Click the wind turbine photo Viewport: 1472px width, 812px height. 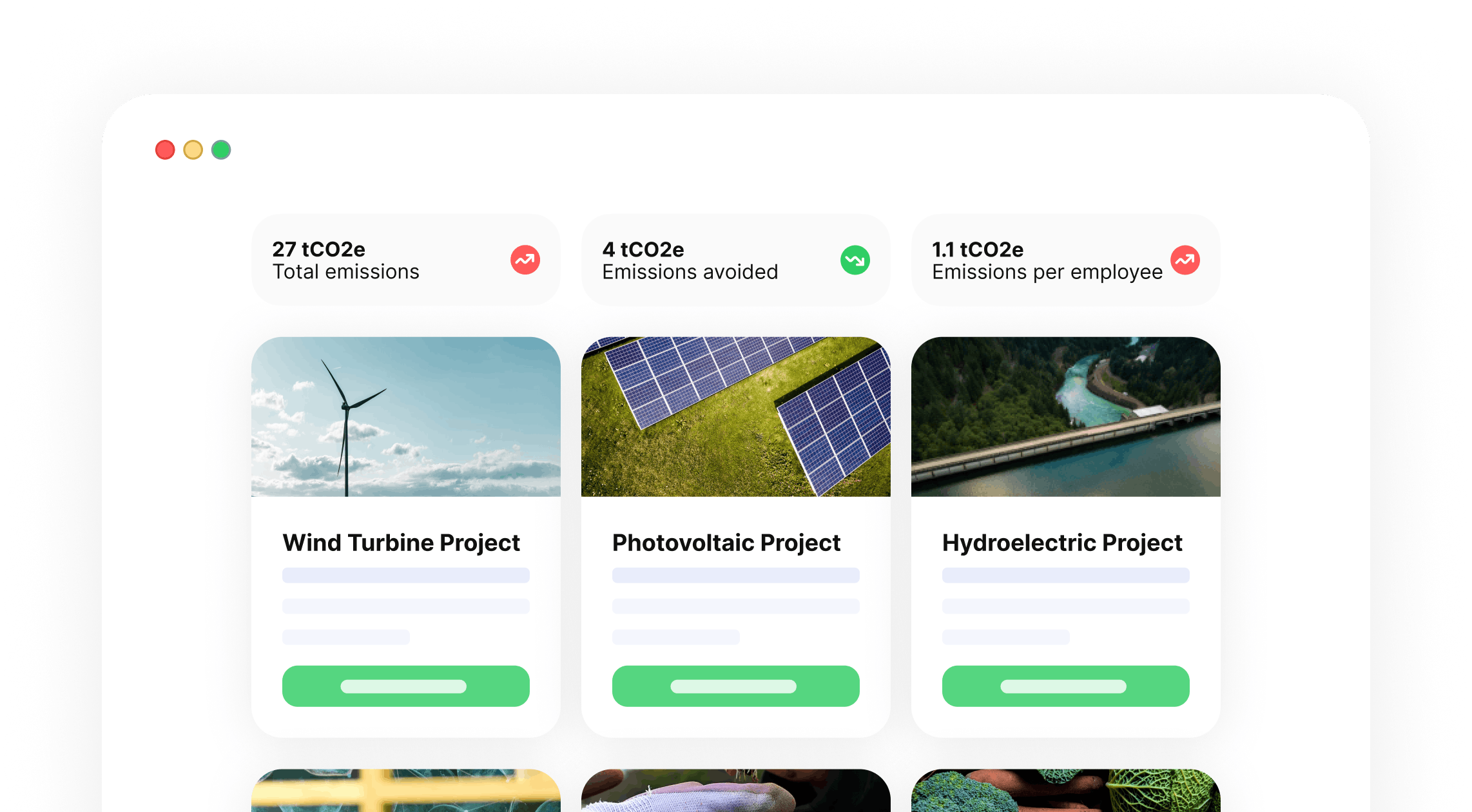pos(406,416)
